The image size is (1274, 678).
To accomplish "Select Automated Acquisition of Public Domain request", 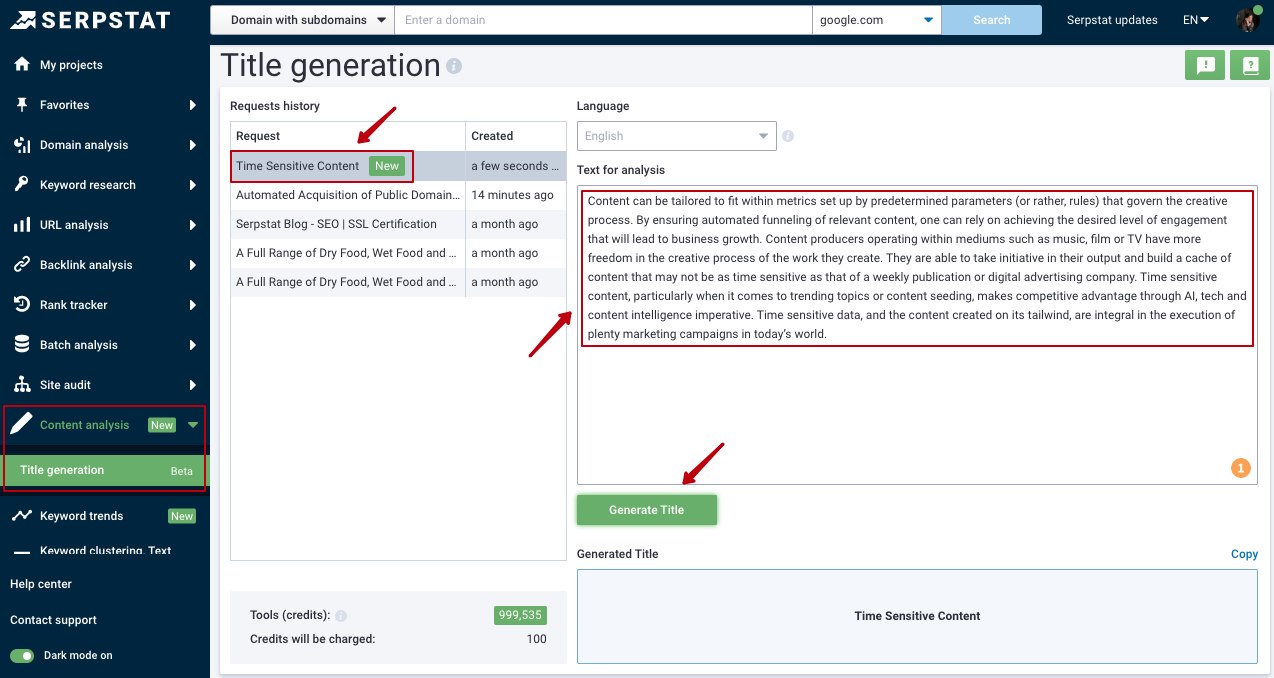I will 398,195.
